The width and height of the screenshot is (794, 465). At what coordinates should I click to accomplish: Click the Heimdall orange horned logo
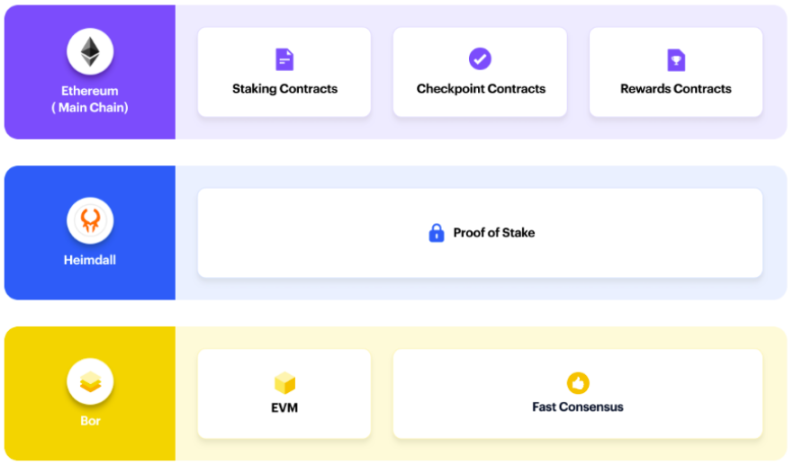[x=90, y=221]
